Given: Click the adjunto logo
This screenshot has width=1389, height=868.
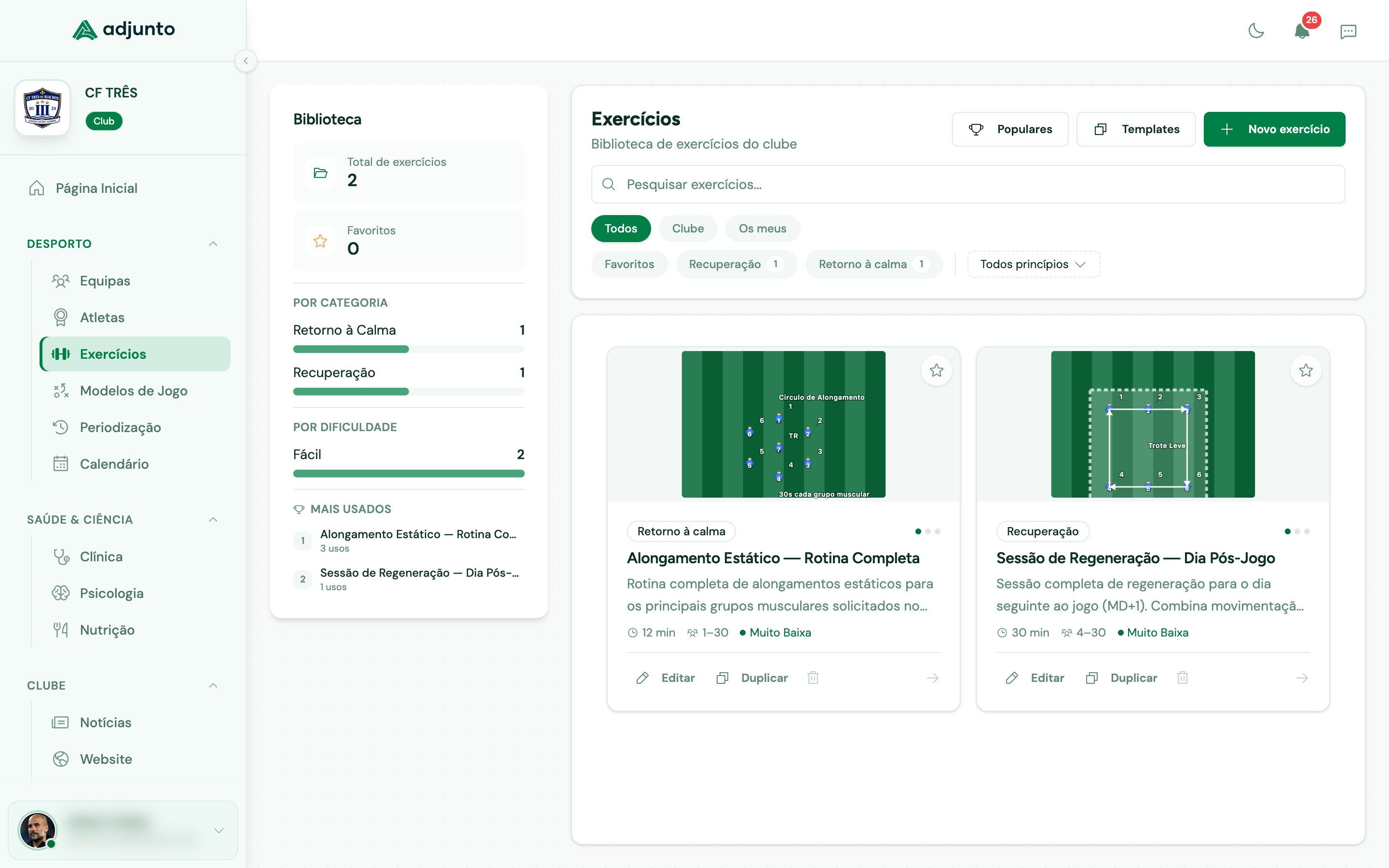Looking at the screenshot, I should [x=123, y=29].
